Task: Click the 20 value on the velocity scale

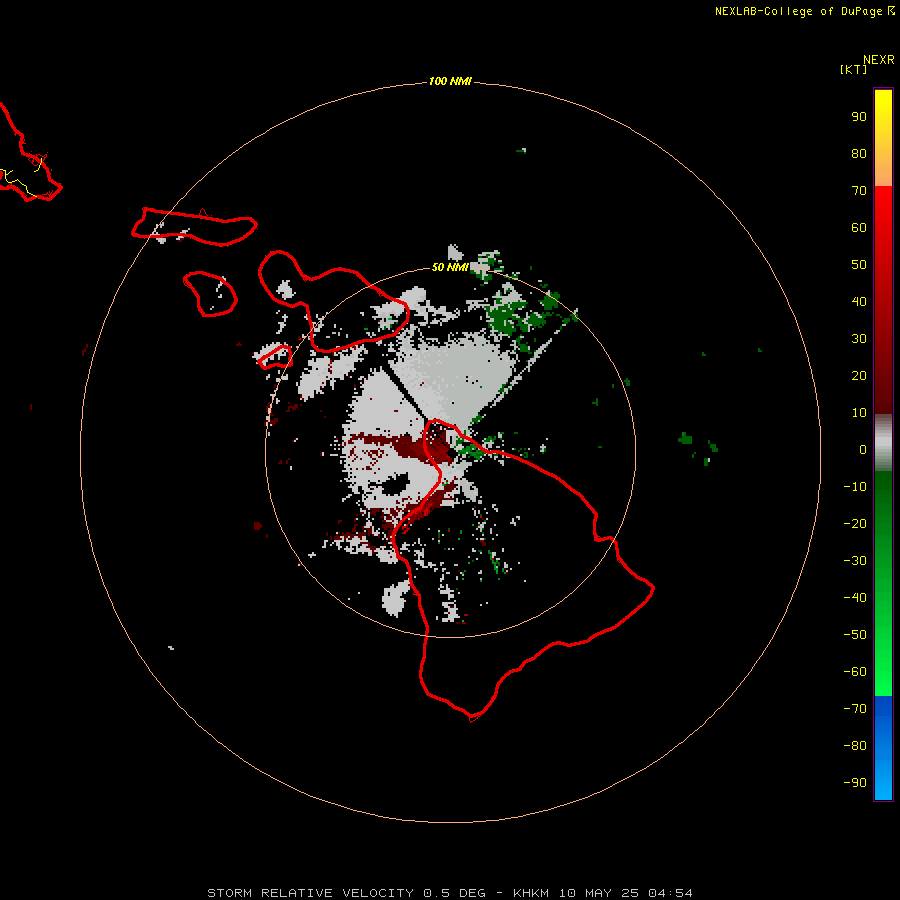Action: click(859, 375)
